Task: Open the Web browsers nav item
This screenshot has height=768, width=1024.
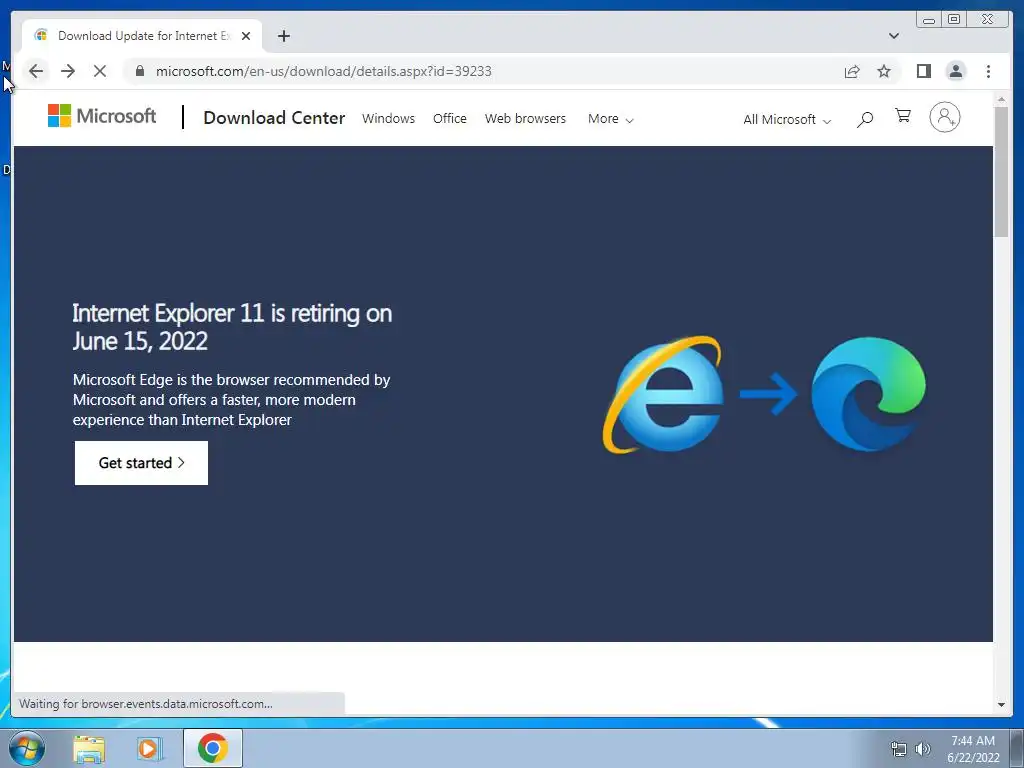Action: click(x=525, y=118)
